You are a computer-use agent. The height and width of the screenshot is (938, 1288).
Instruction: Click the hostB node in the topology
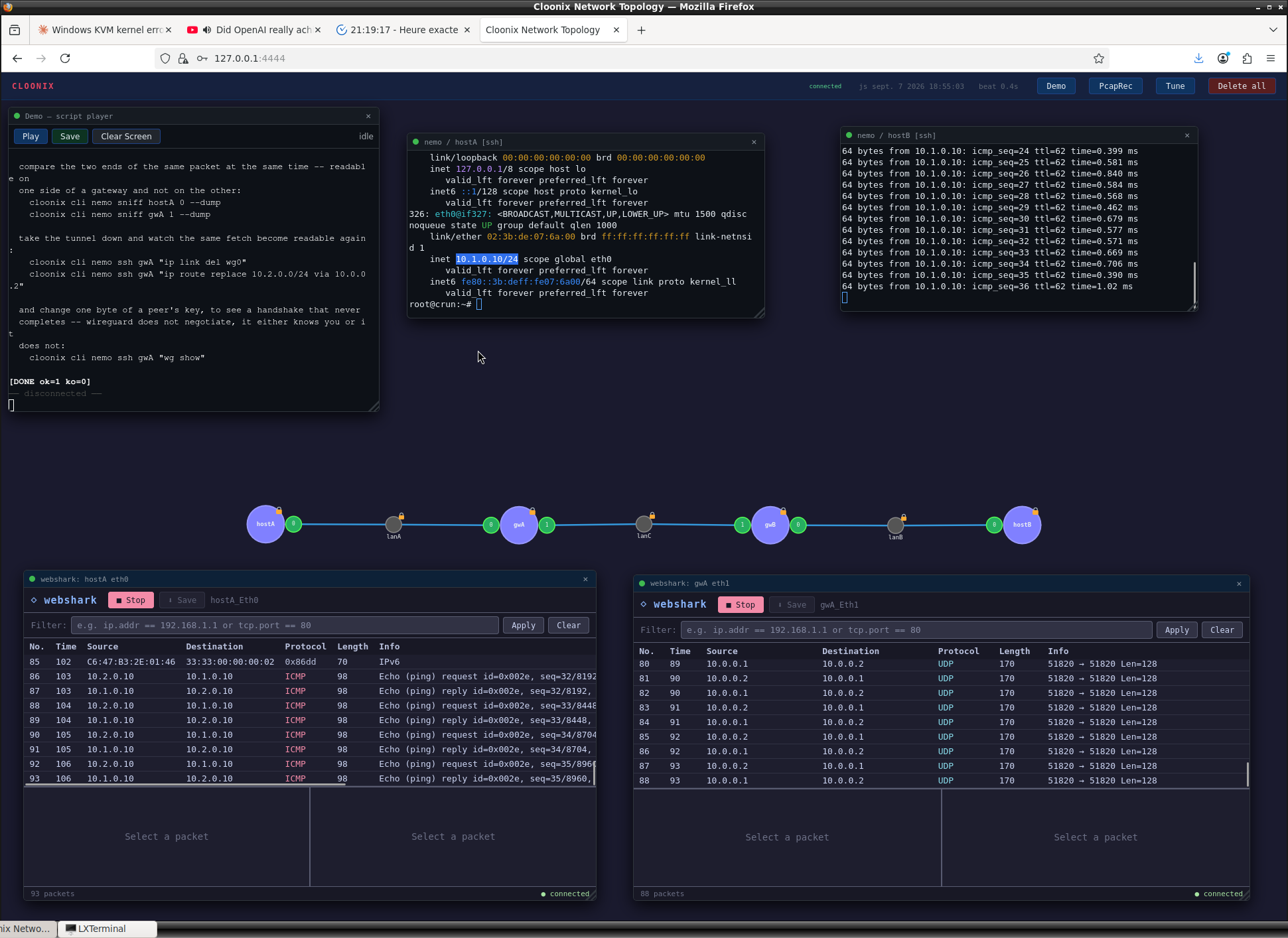click(x=1022, y=525)
